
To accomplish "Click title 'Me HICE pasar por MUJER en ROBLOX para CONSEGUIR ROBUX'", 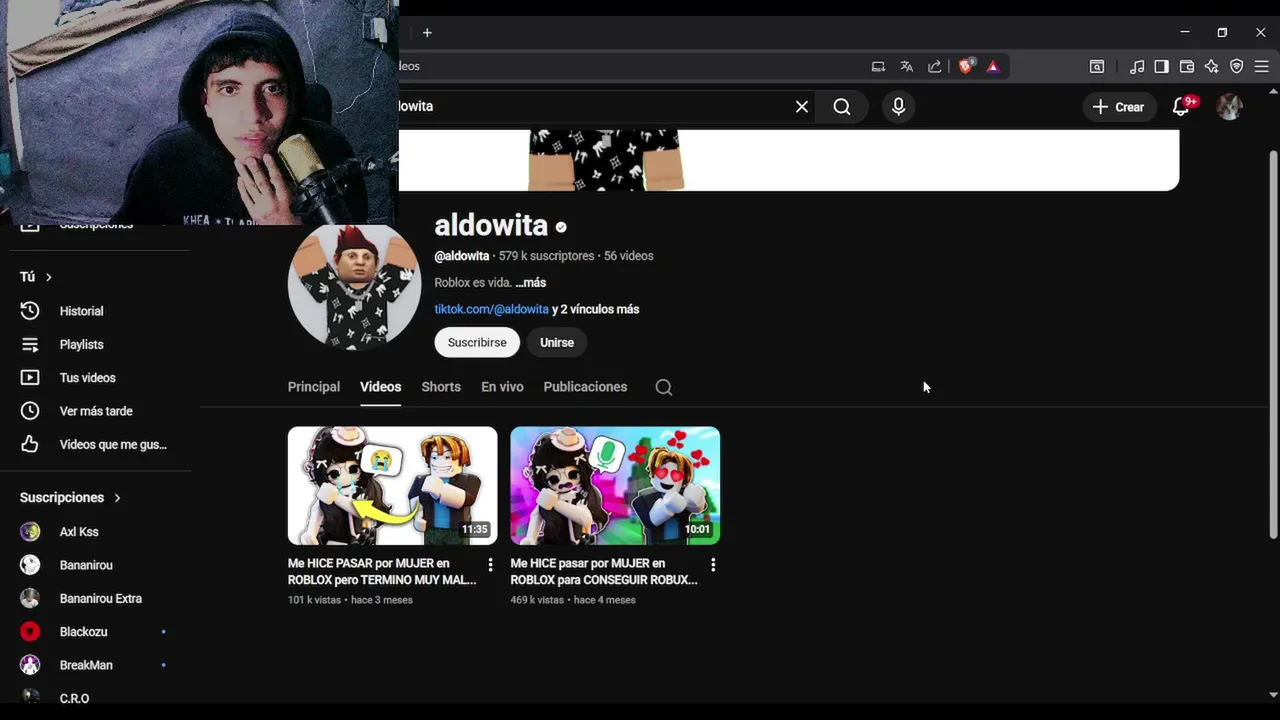I will coord(604,572).
